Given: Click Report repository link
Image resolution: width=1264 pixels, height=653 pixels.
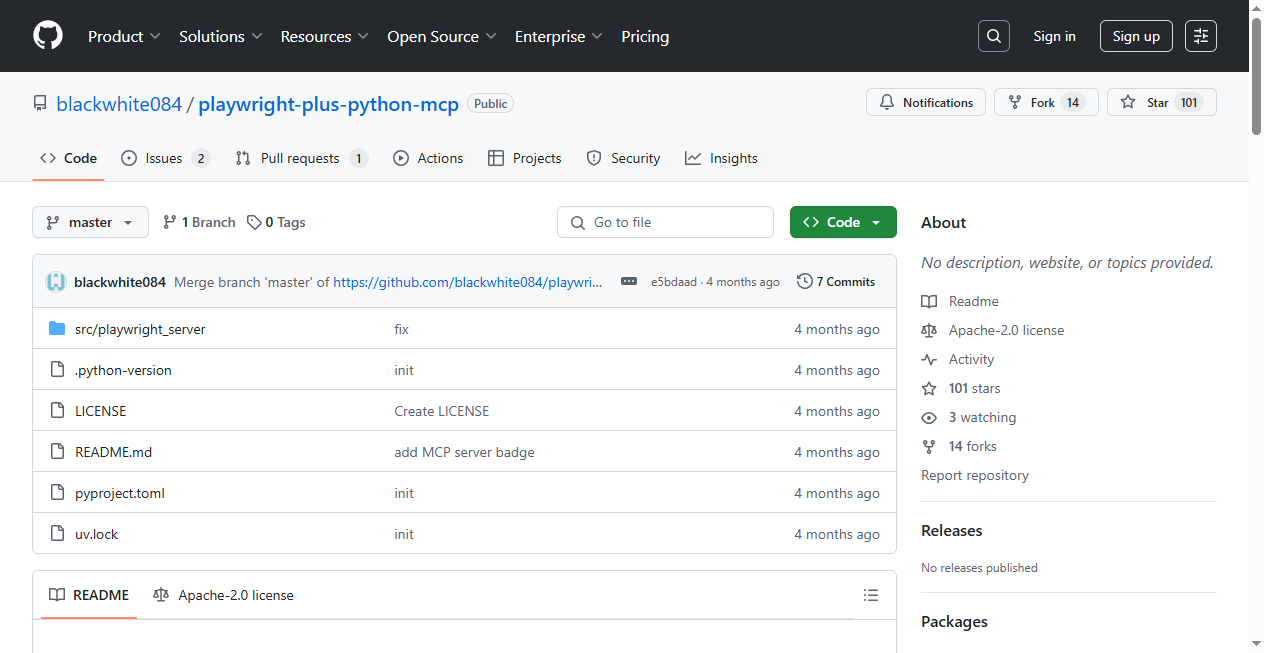Looking at the screenshot, I should [x=975, y=475].
